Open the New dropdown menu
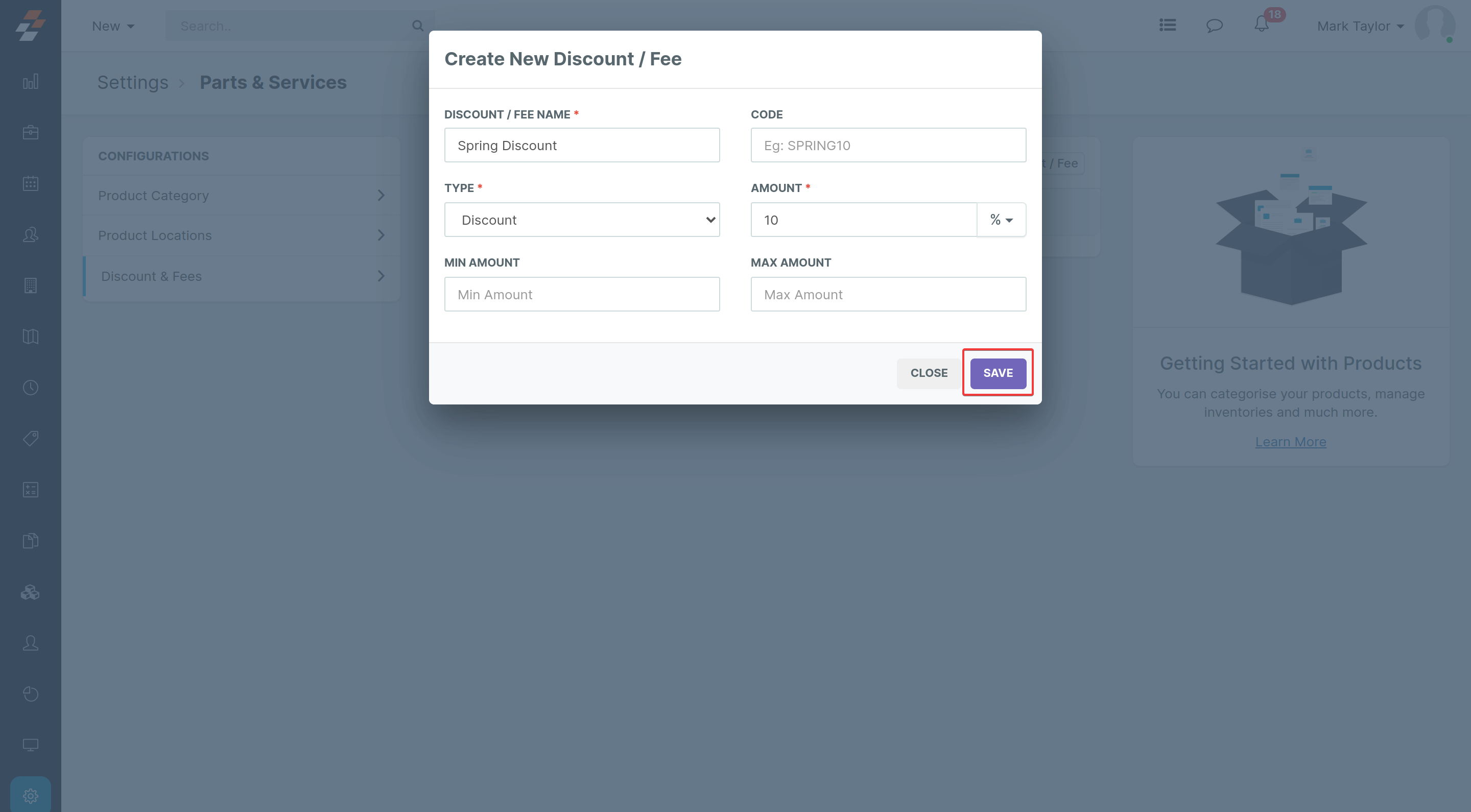Viewport: 1471px width, 812px height. [113, 26]
